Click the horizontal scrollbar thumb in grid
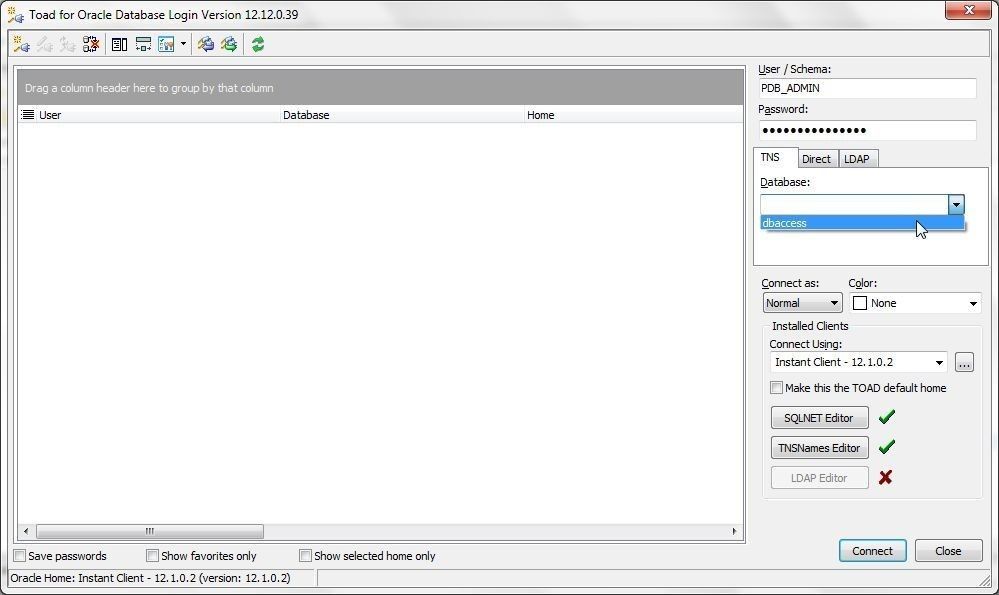 [150, 531]
